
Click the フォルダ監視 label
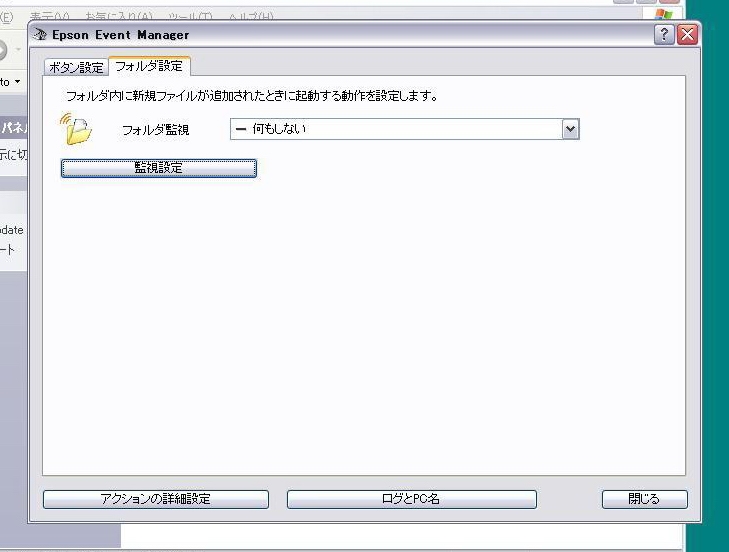tap(155, 130)
